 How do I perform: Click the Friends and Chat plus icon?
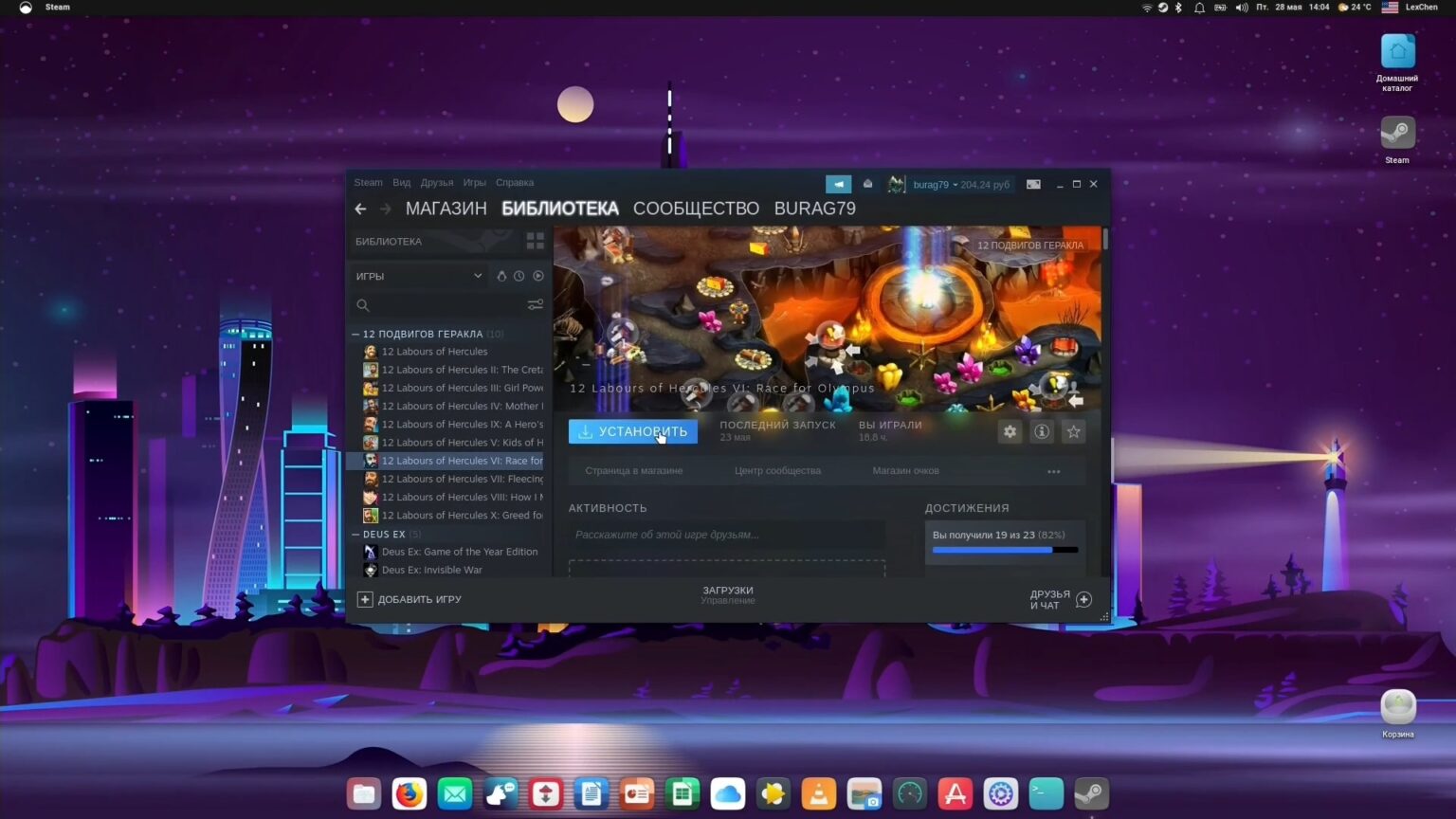click(x=1084, y=599)
